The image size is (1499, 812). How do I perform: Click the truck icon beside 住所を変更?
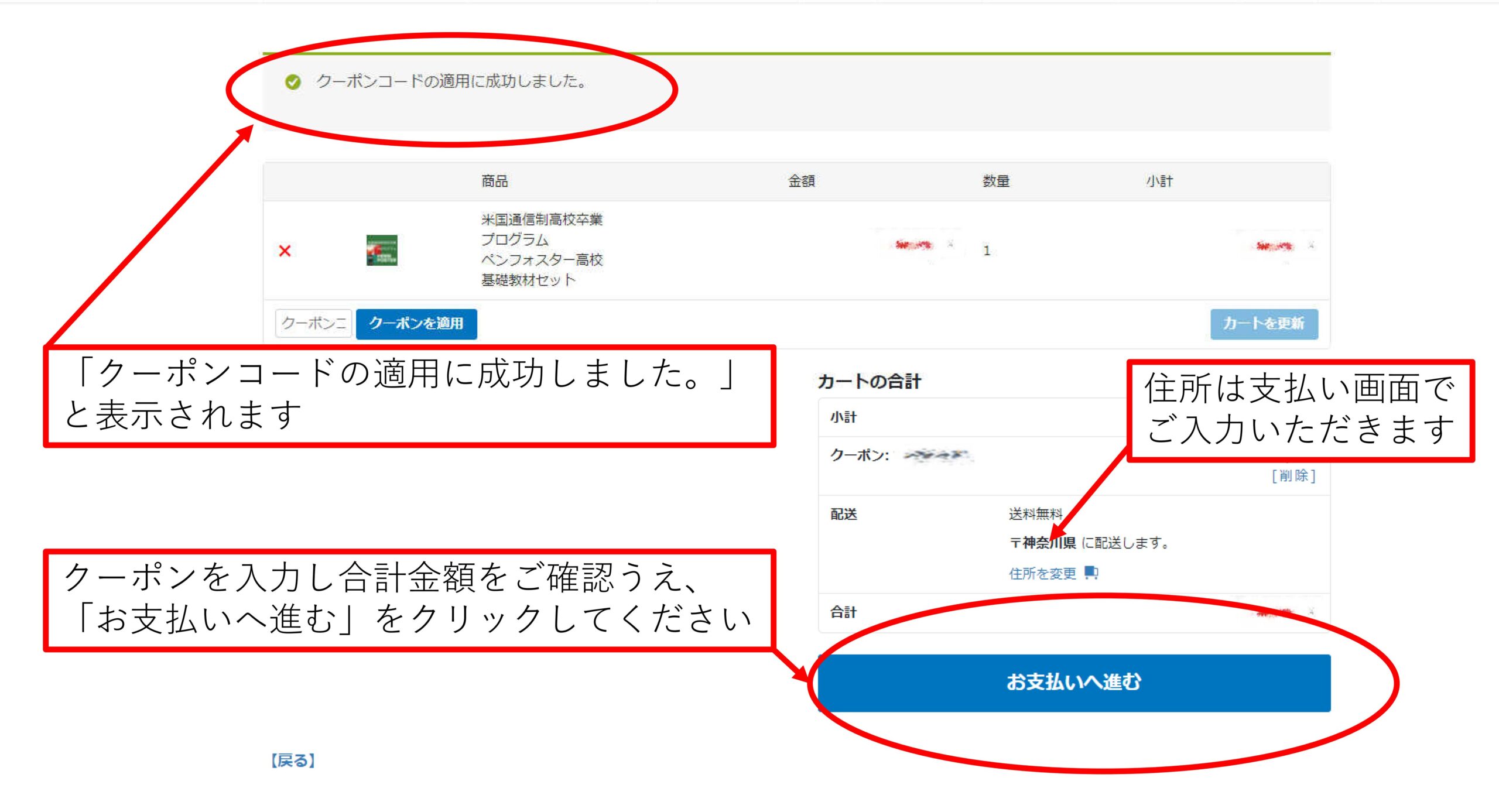1091,573
